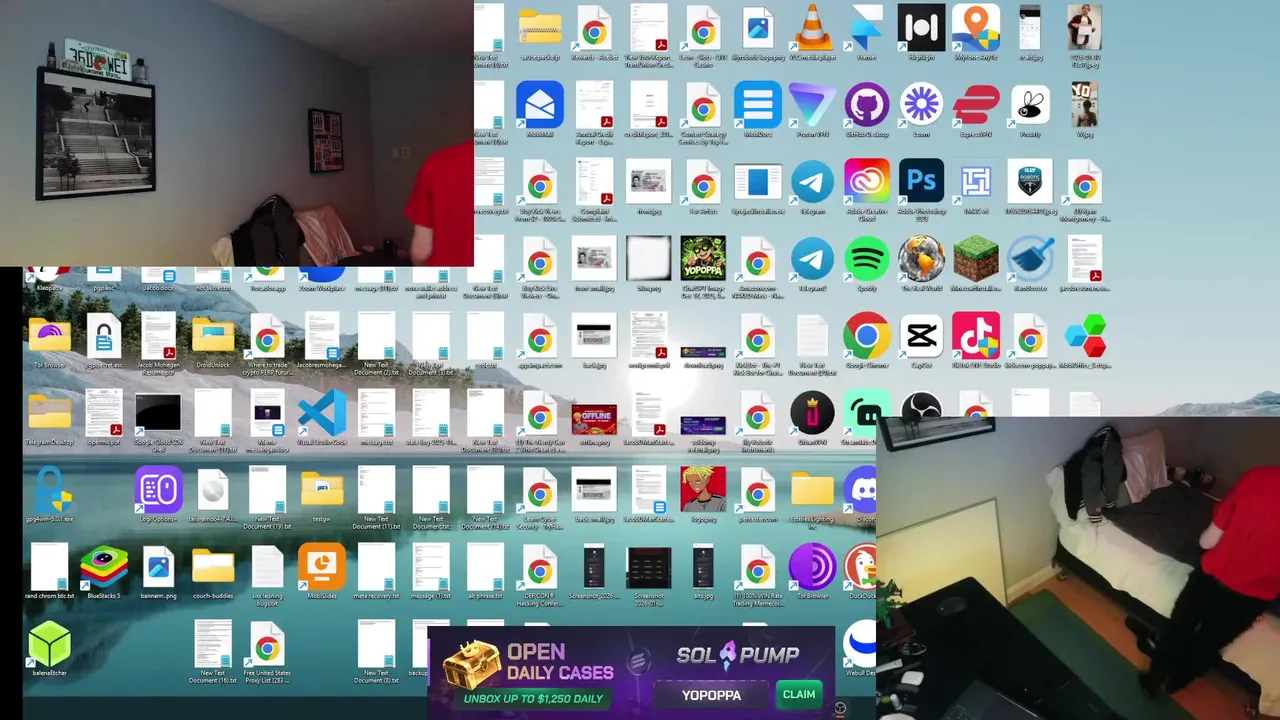Select the pgp secret .asc file
Screen dimensions: 1280x720
104,337
